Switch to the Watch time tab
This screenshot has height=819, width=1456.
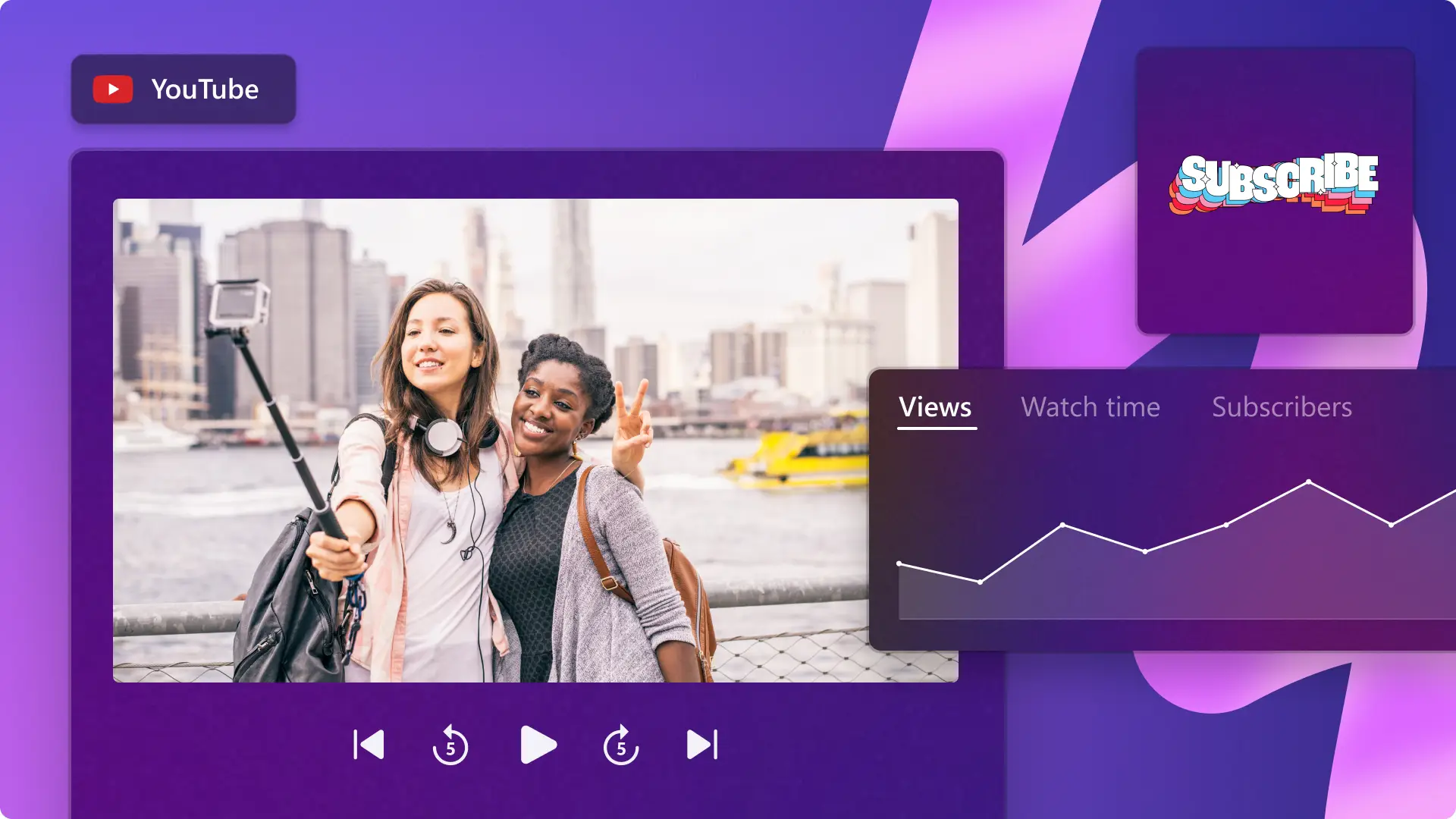pyautogui.click(x=1090, y=408)
